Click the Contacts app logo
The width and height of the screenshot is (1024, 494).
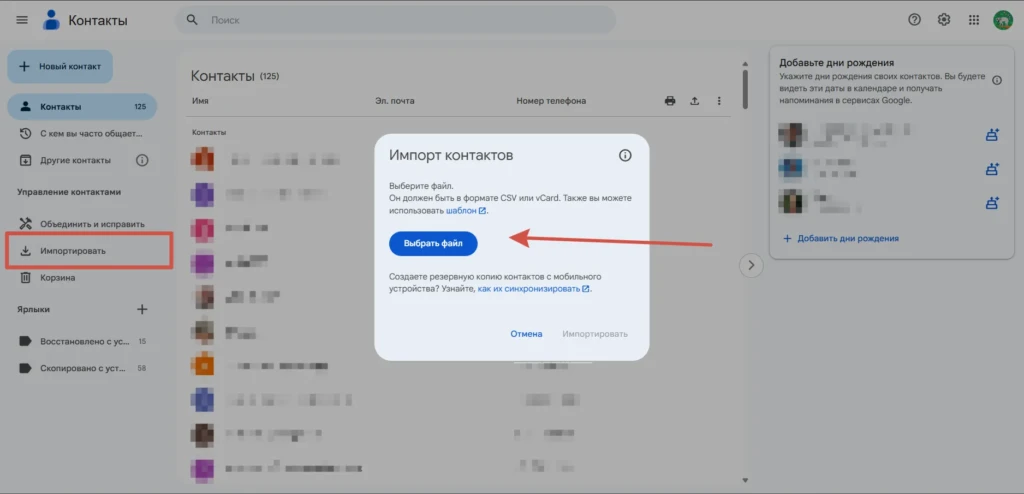[x=51, y=20]
